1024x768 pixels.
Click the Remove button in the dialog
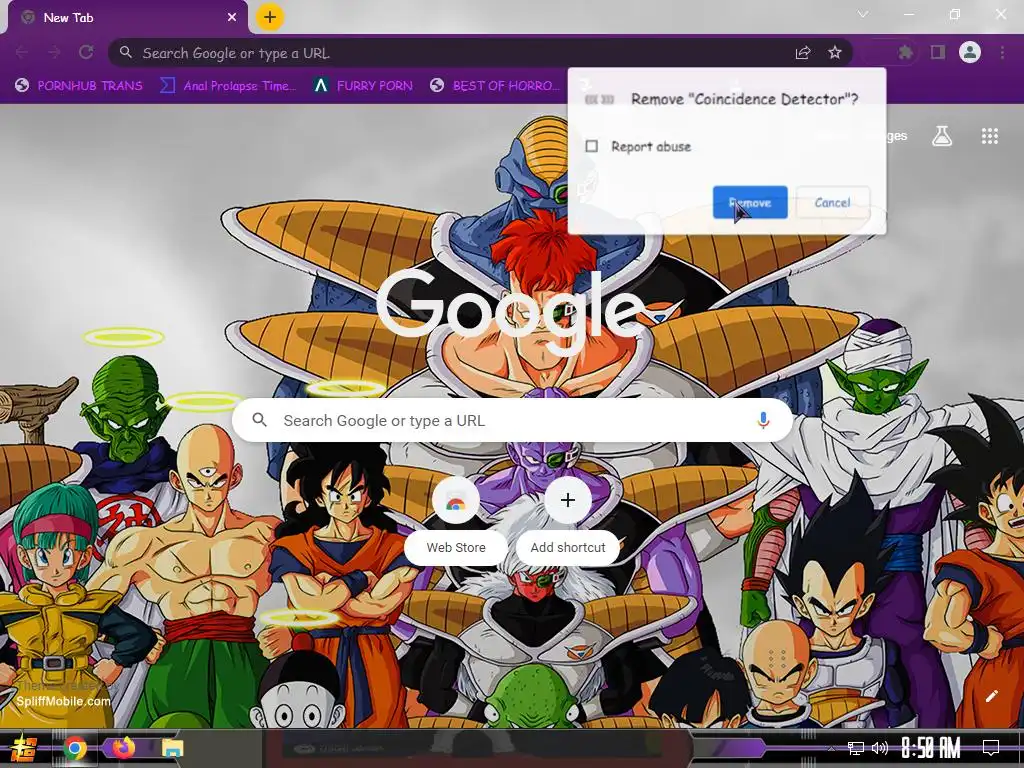coord(750,202)
